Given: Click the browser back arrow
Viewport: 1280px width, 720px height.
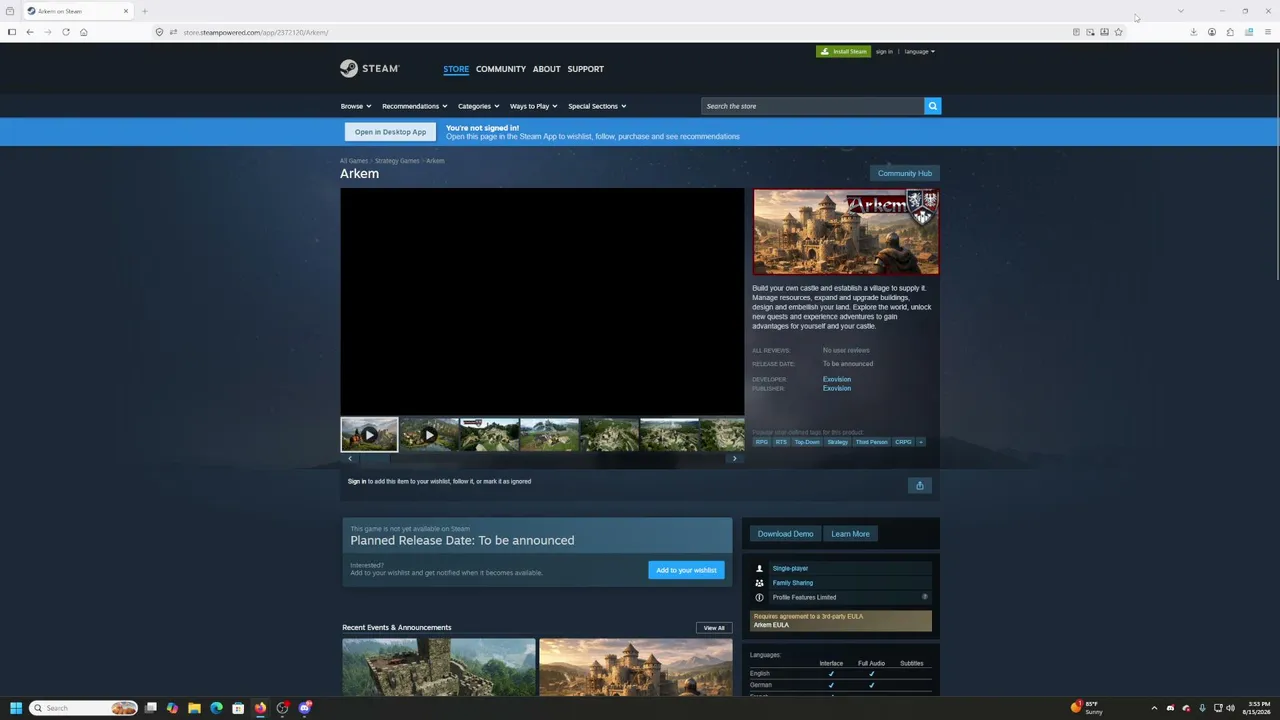Looking at the screenshot, I should [x=30, y=32].
